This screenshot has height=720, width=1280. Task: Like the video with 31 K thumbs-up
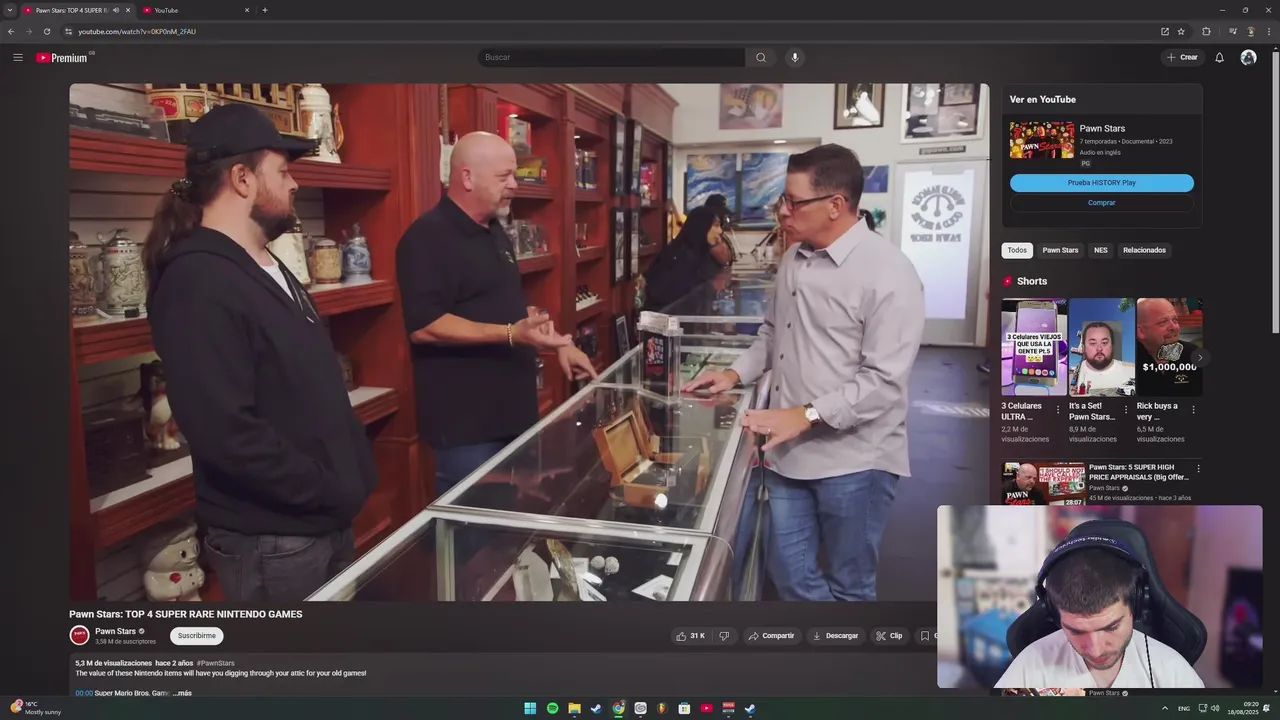691,635
